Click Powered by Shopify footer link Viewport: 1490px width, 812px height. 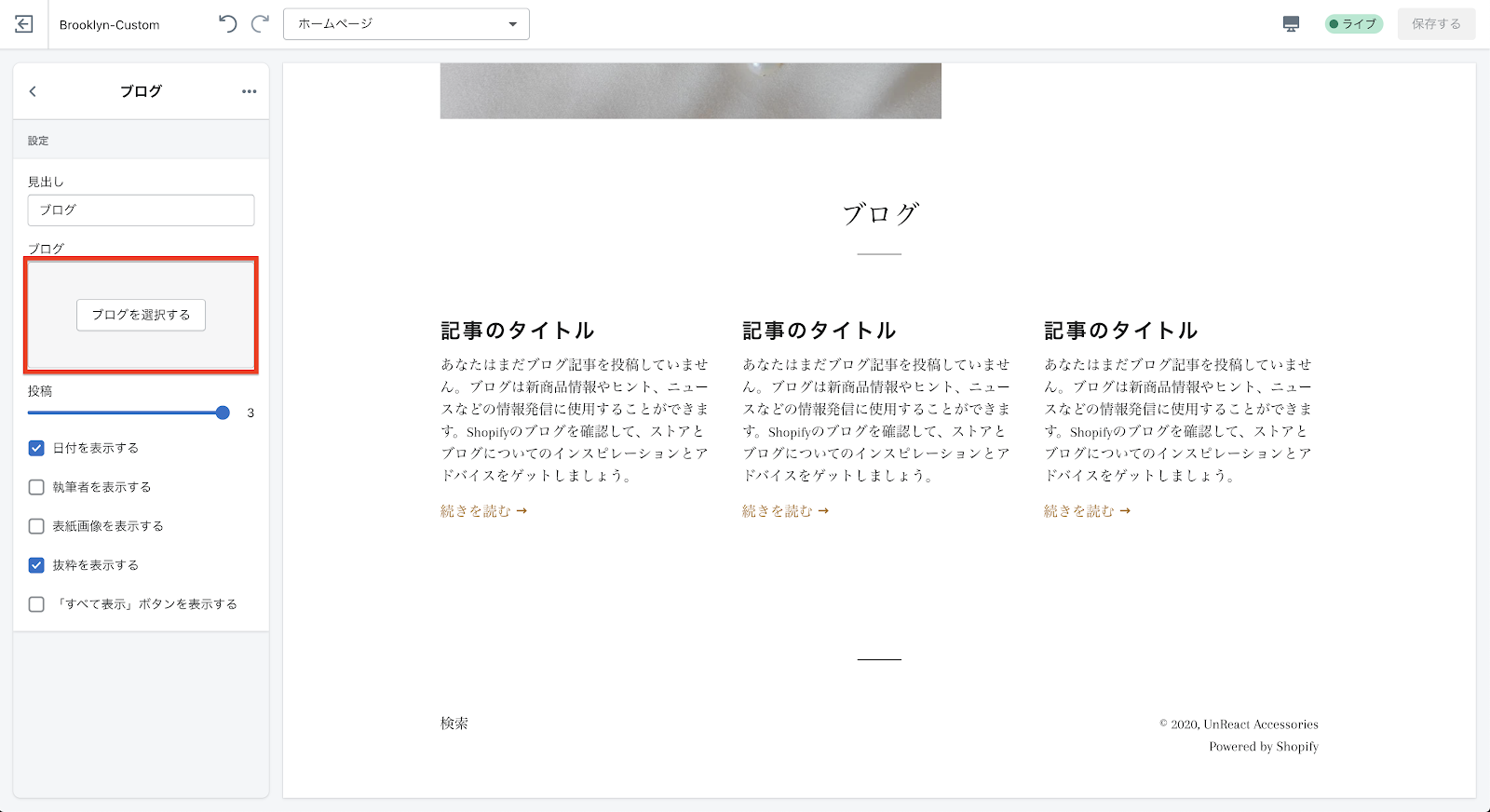click(x=1263, y=747)
